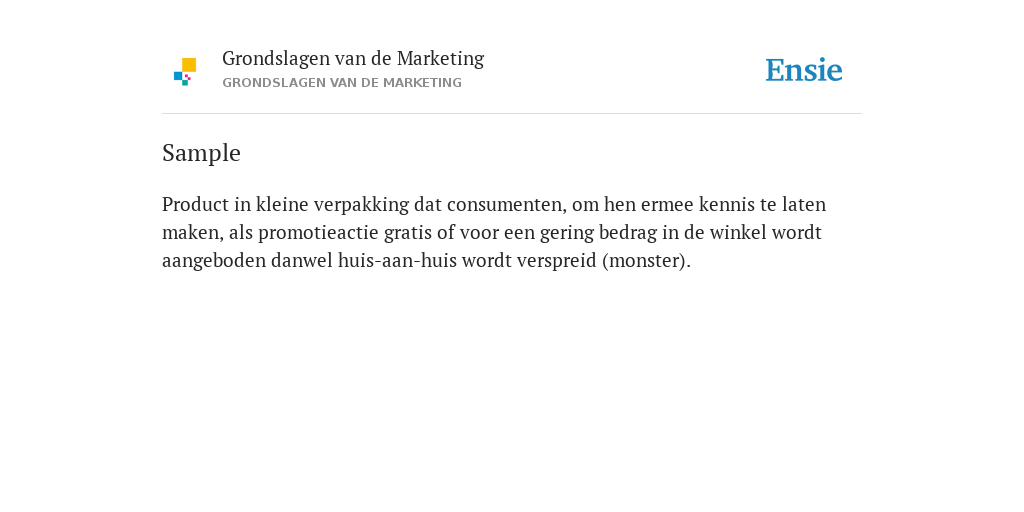Click the colorful squares logo icon
This screenshot has width=1024, height=512.
(x=185, y=72)
